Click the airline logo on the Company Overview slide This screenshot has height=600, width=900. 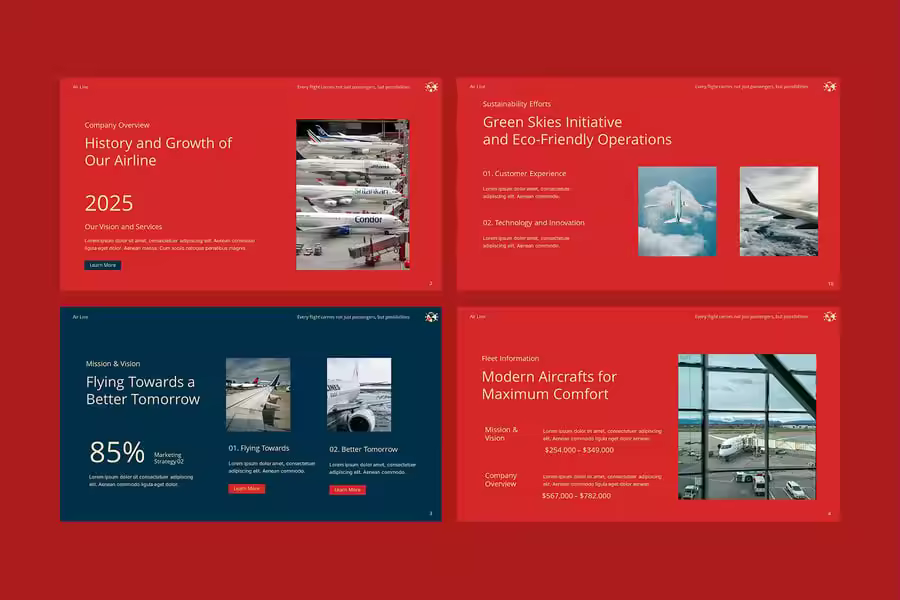click(431, 87)
